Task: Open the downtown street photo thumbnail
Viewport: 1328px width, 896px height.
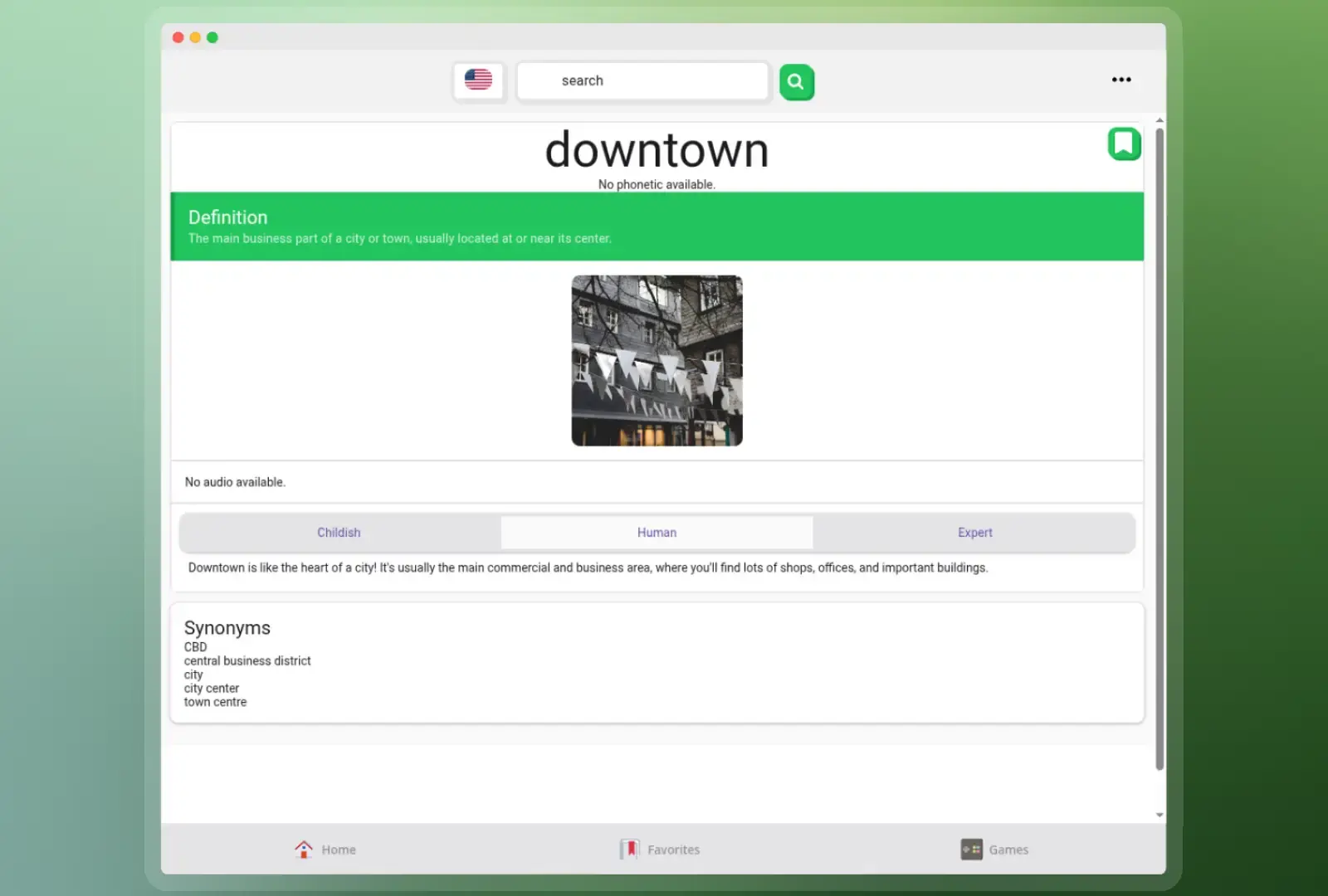Action: [657, 361]
